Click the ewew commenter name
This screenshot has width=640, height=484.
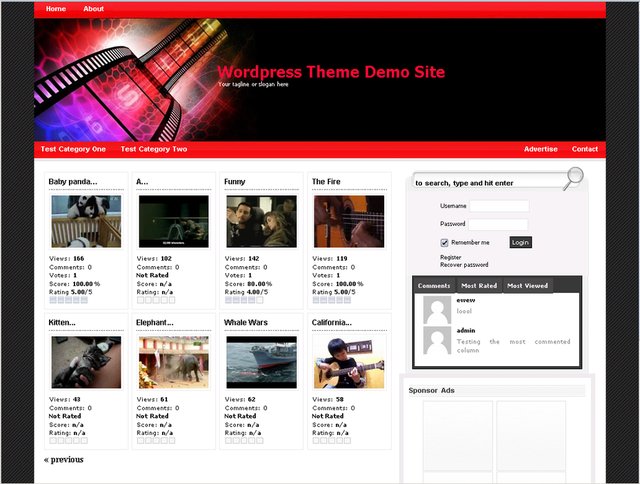point(466,300)
